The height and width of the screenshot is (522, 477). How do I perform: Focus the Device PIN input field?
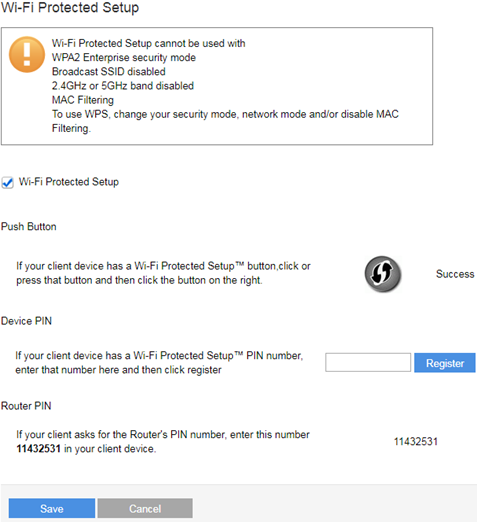pyautogui.click(x=368, y=362)
